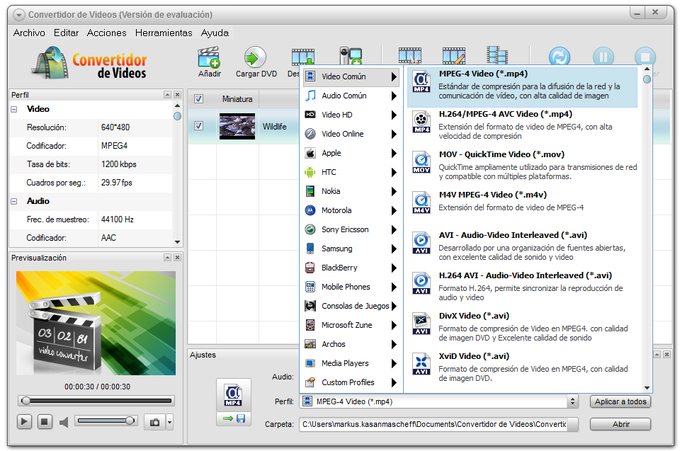Toggle the select-all checkbox in list header
The width and height of the screenshot is (680, 451).
coord(199,99)
